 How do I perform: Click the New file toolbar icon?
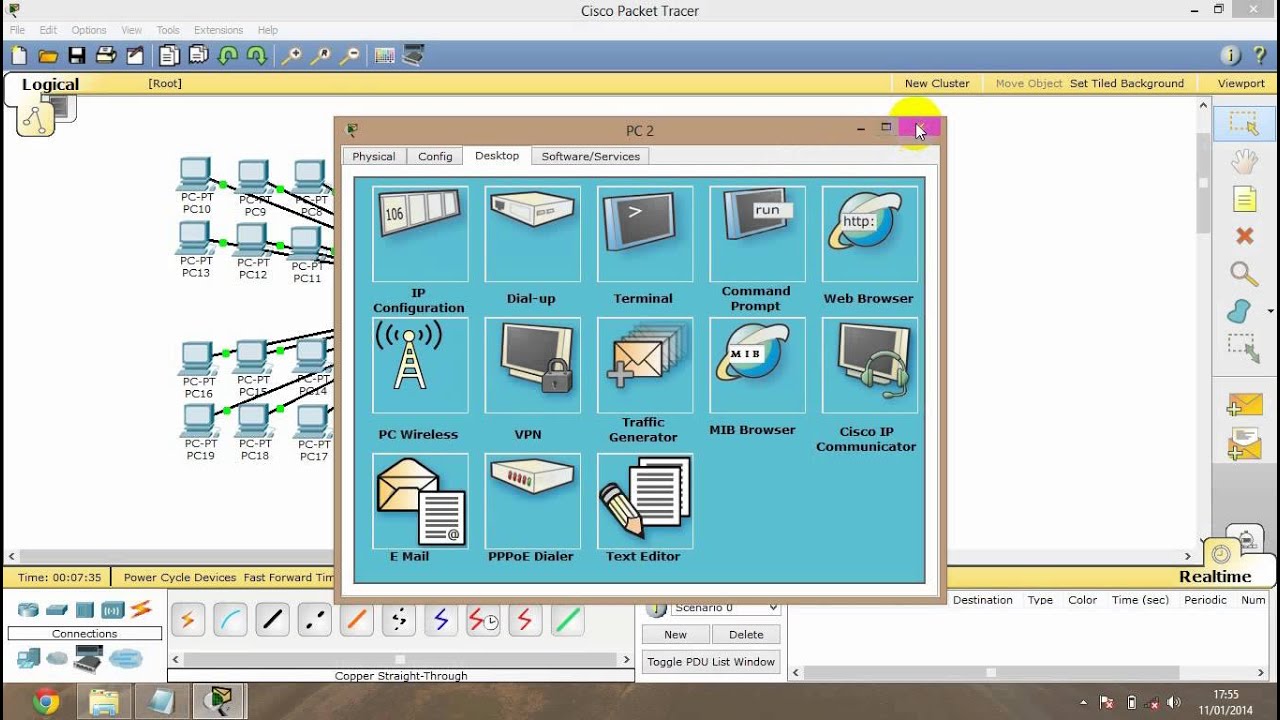pos(19,56)
